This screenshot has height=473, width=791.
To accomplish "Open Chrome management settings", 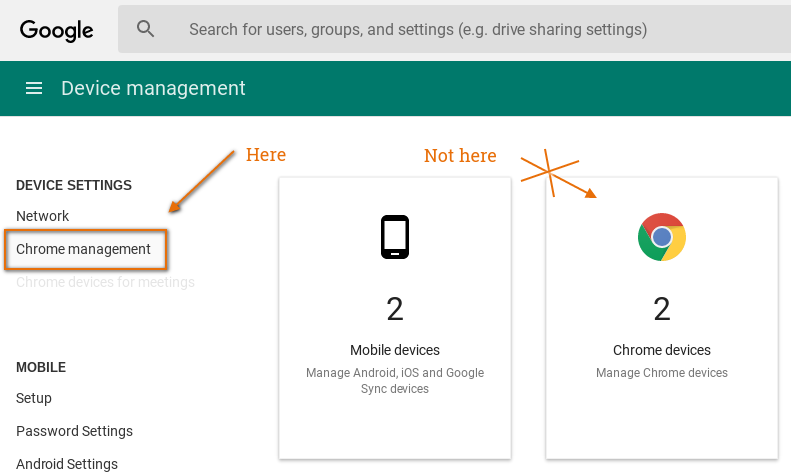I will point(83,249).
